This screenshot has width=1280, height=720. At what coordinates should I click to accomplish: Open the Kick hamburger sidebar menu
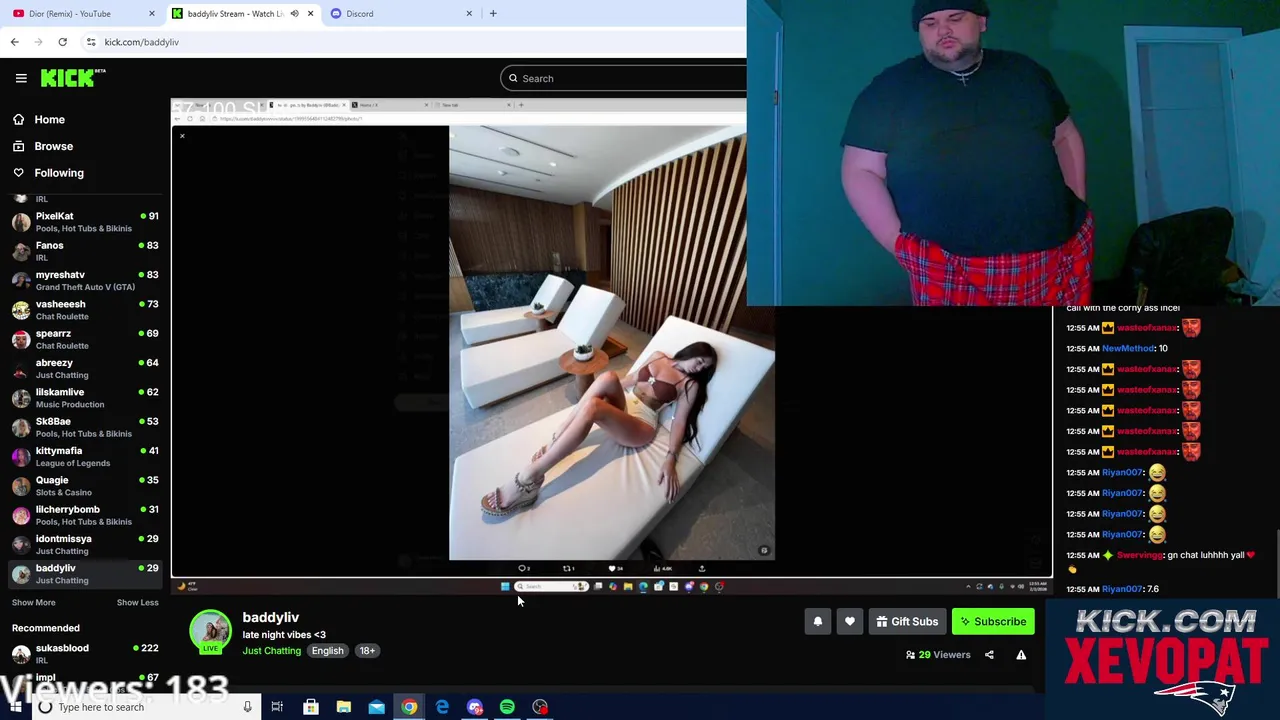coord(21,78)
